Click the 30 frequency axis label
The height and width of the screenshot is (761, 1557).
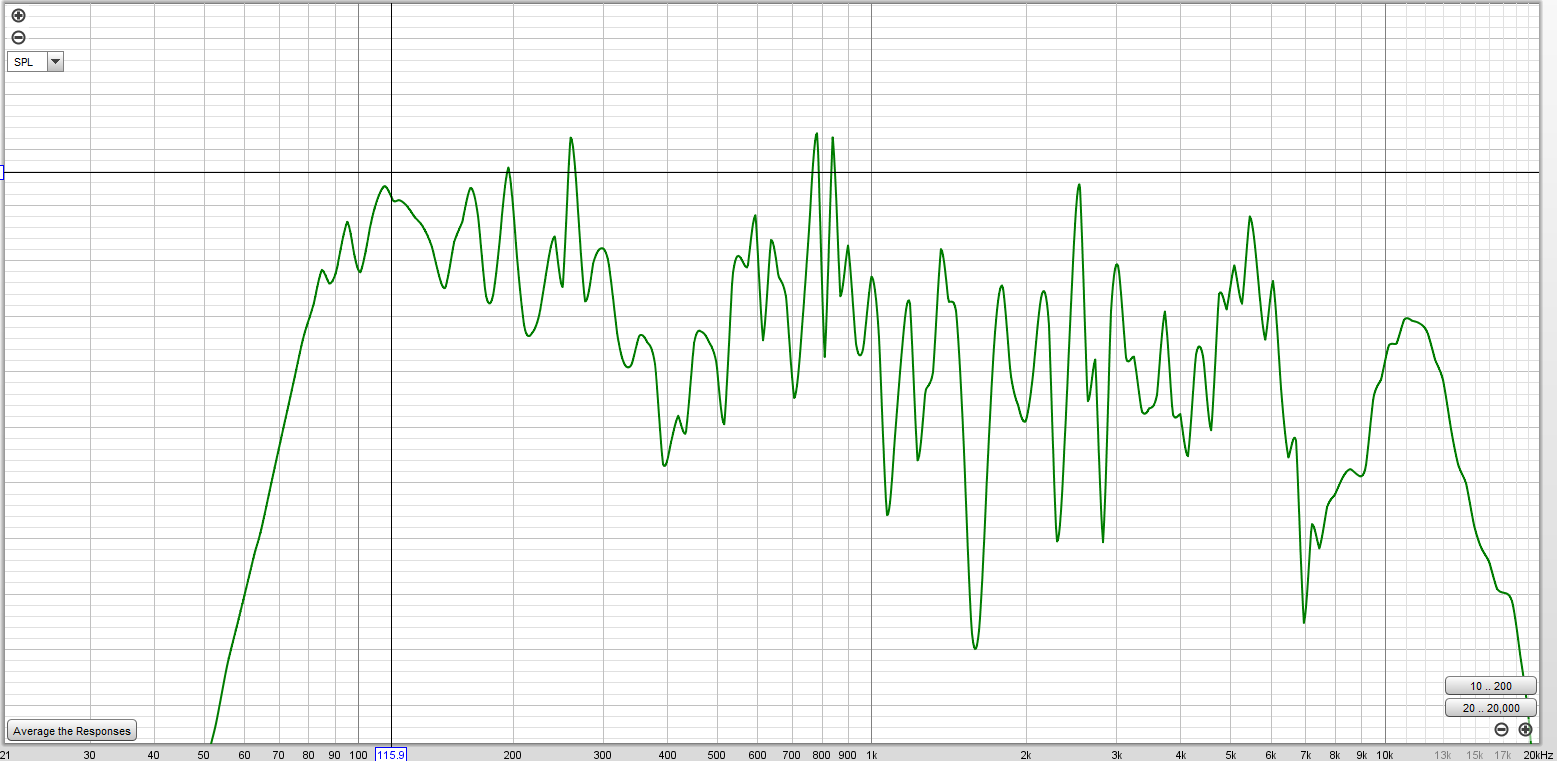89,754
